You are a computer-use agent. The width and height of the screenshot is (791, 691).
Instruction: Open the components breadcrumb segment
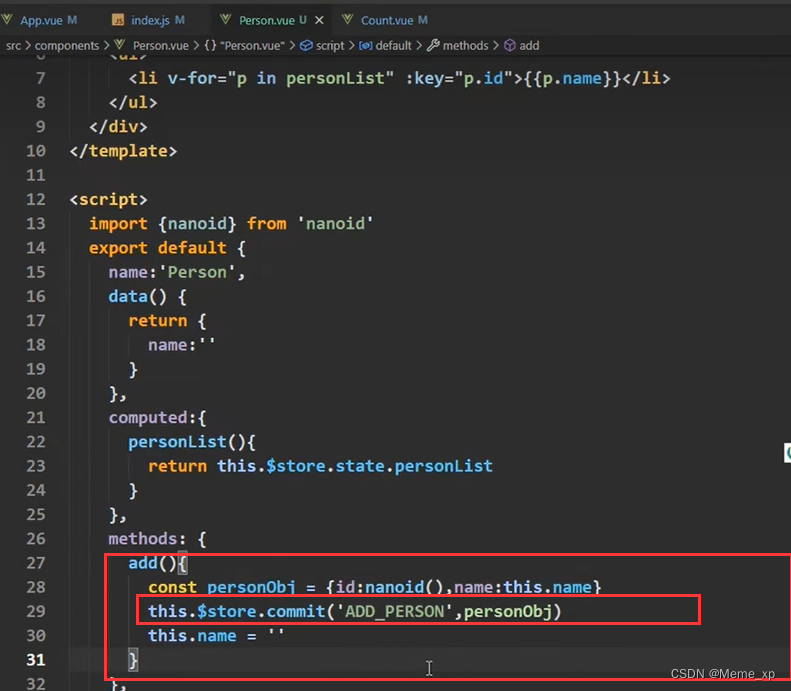point(67,46)
